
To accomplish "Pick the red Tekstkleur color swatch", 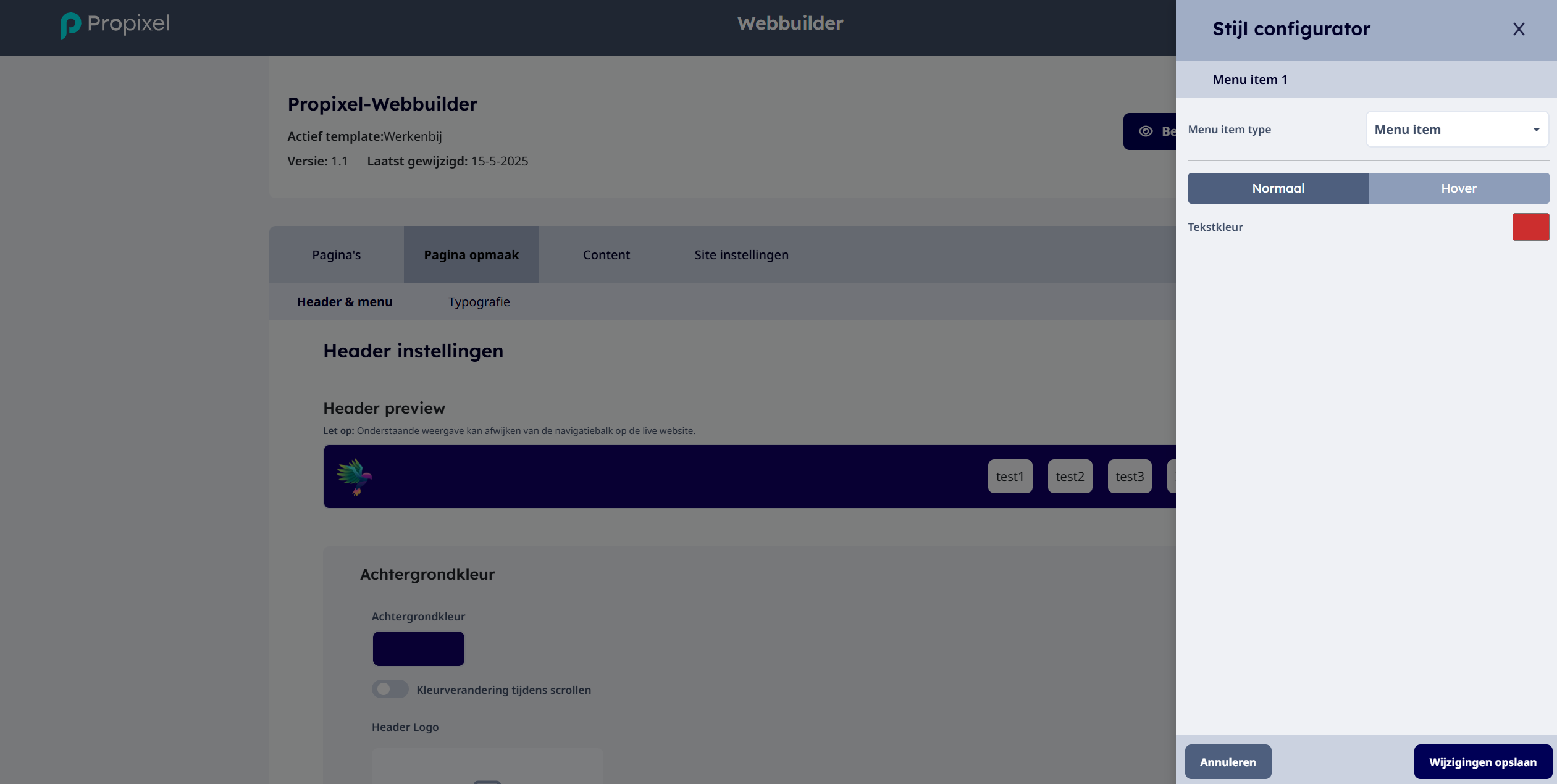I will pos(1530,227).
